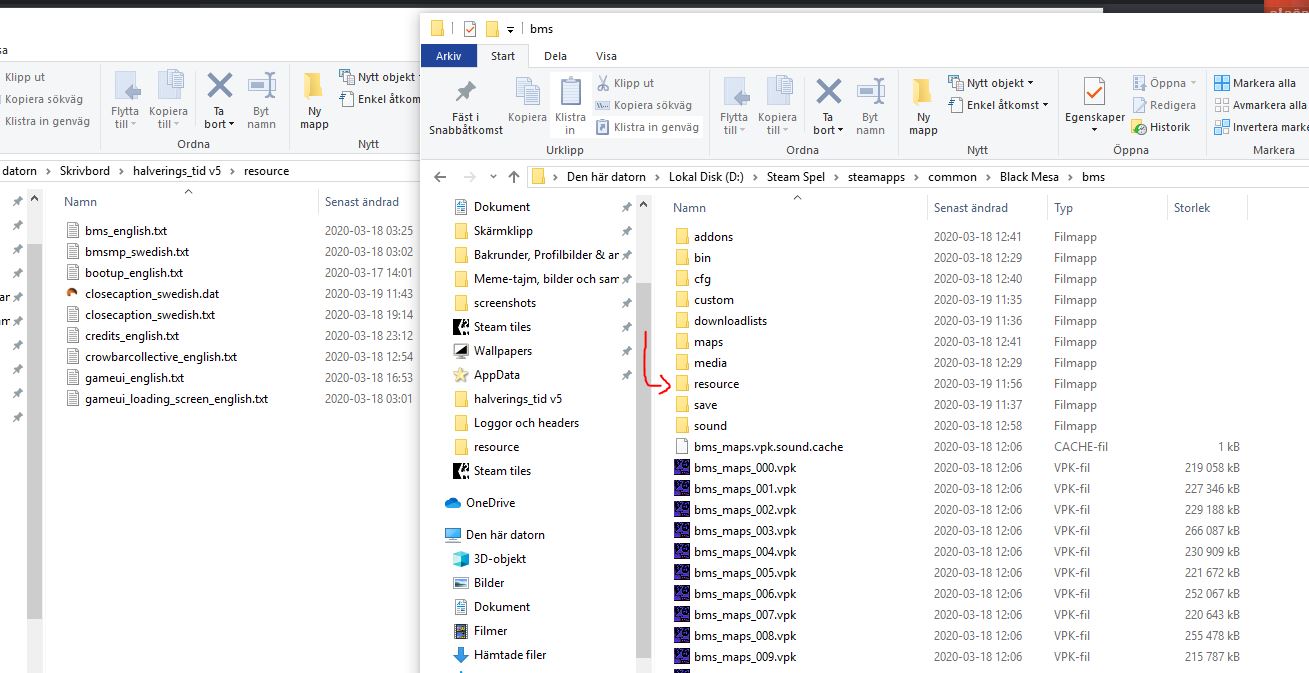1309x673 pixels.
Task: Select closecaption_swedish.dat in left window
Action: click(152, 294)
